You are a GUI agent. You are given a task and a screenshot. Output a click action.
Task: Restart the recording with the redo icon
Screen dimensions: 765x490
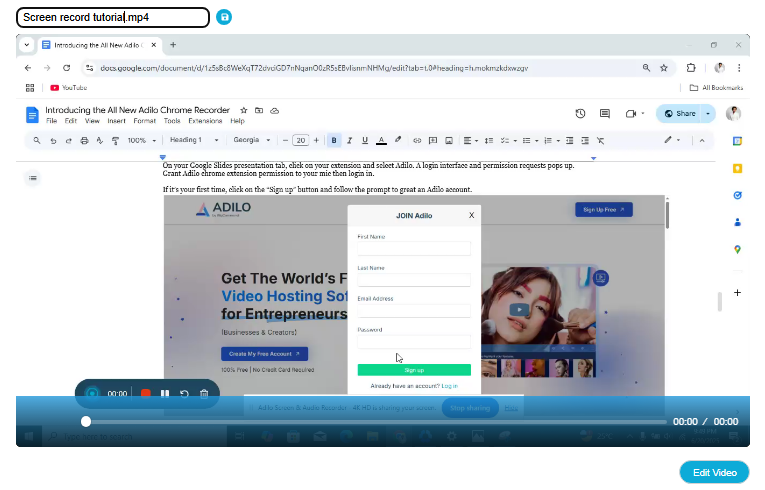pyautogui.click(x=184, y=393)
